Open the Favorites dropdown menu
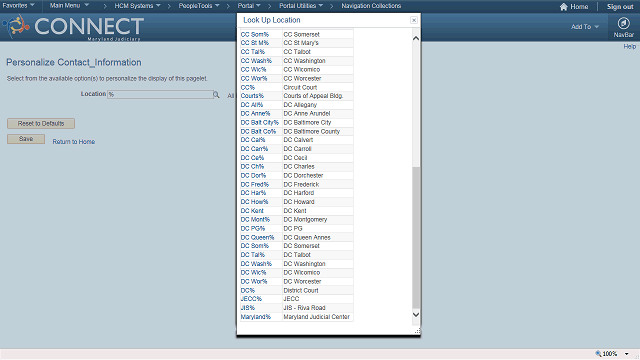This screenshot has height=360, width=640. pyautogui.click(x=18, y=5)
